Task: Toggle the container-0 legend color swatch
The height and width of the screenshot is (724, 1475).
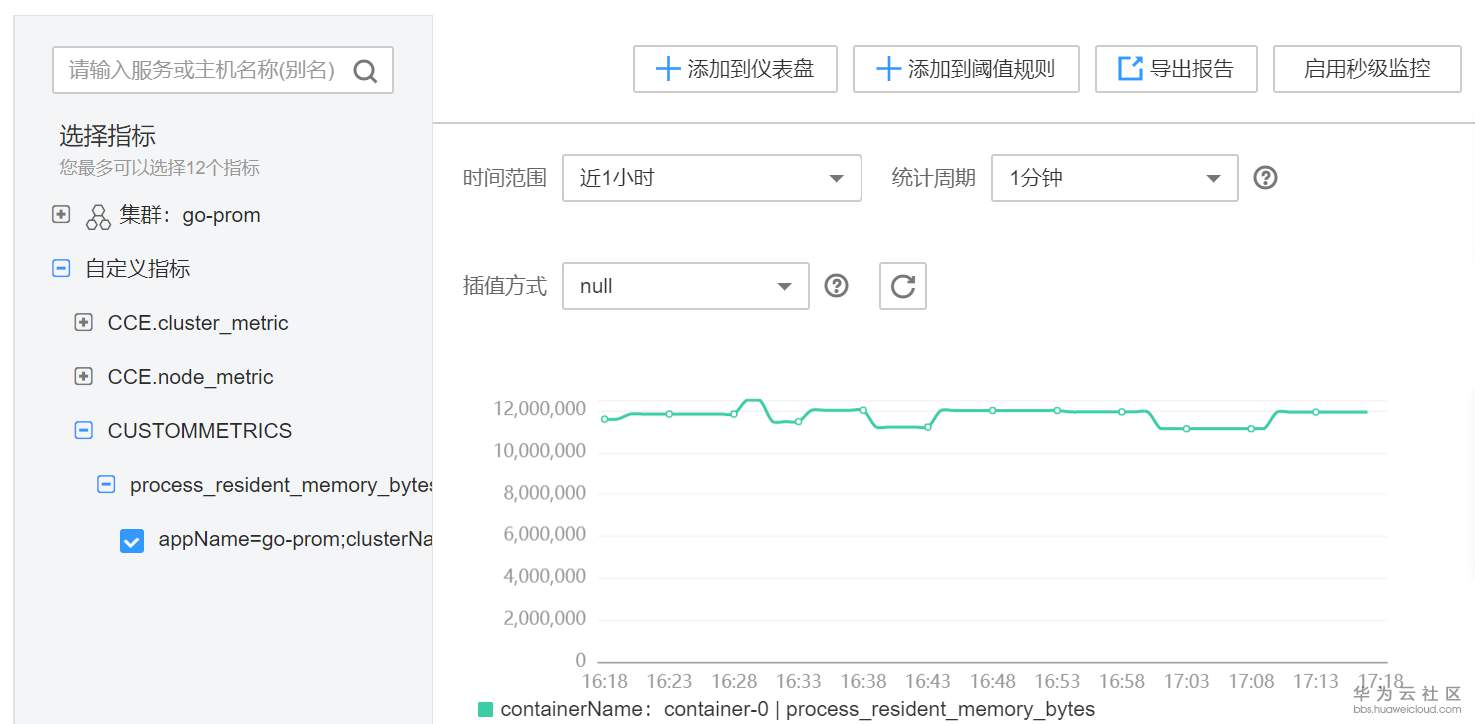Action: [x=486, y=709]
